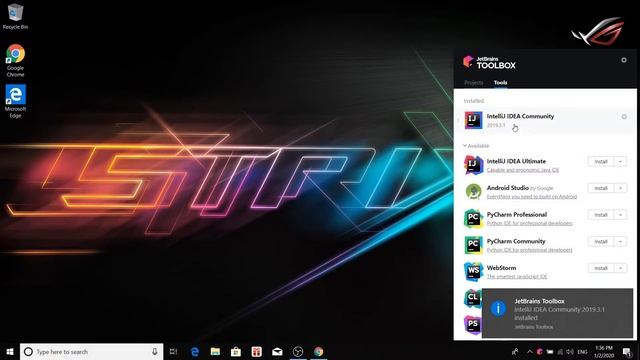This screenshot has width=640, height=360.
Task: Launch IntelliJ IDEA Community icon
Action: pyautogui.click(x=473, y=120)
